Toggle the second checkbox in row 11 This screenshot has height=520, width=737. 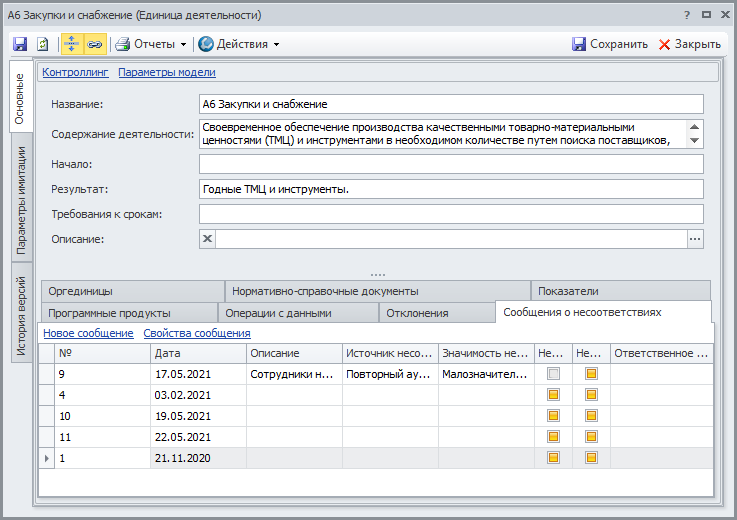tap(591, 437)
